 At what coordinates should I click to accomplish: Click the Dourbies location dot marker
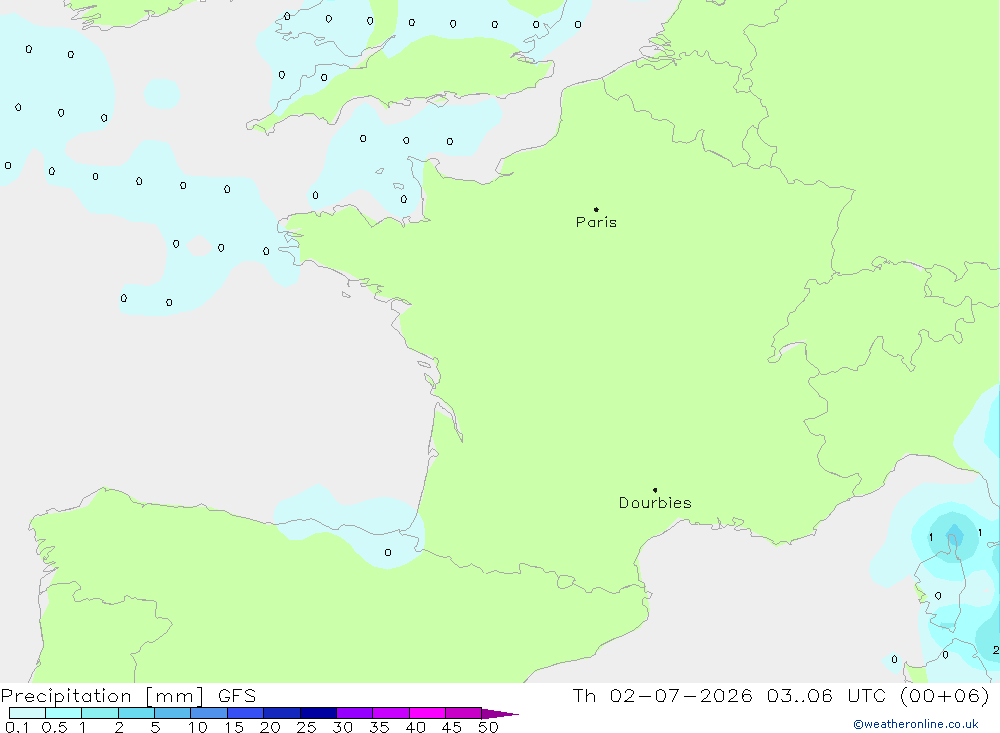[655, 490]
